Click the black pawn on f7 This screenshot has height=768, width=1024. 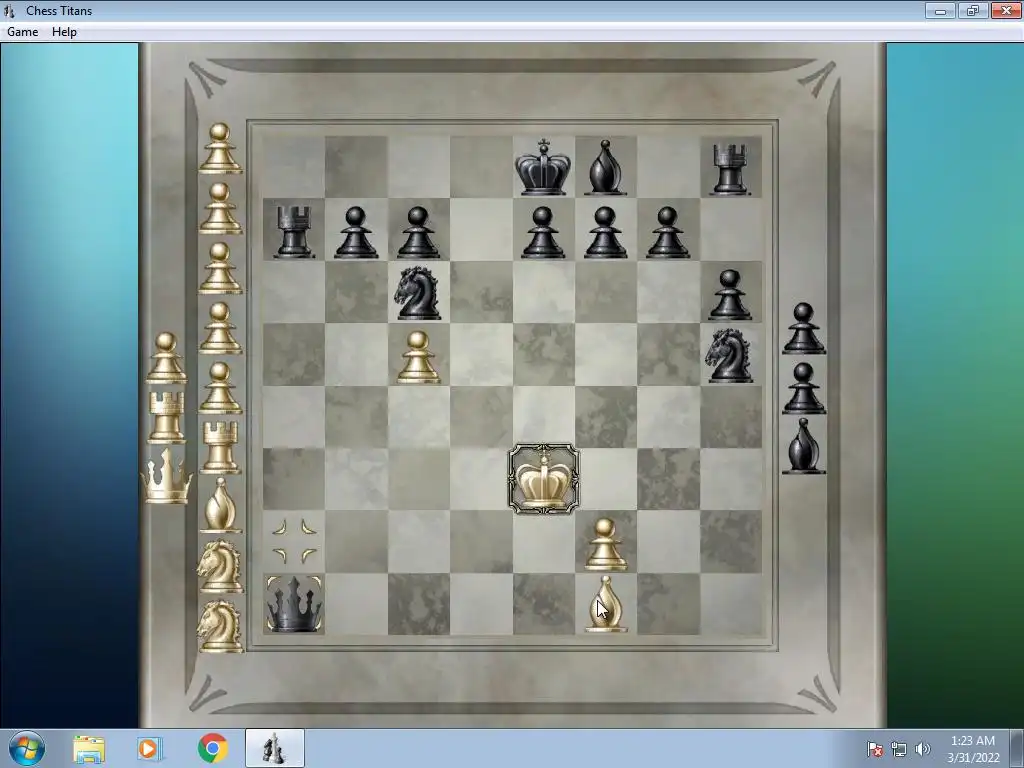click(605, 232)
